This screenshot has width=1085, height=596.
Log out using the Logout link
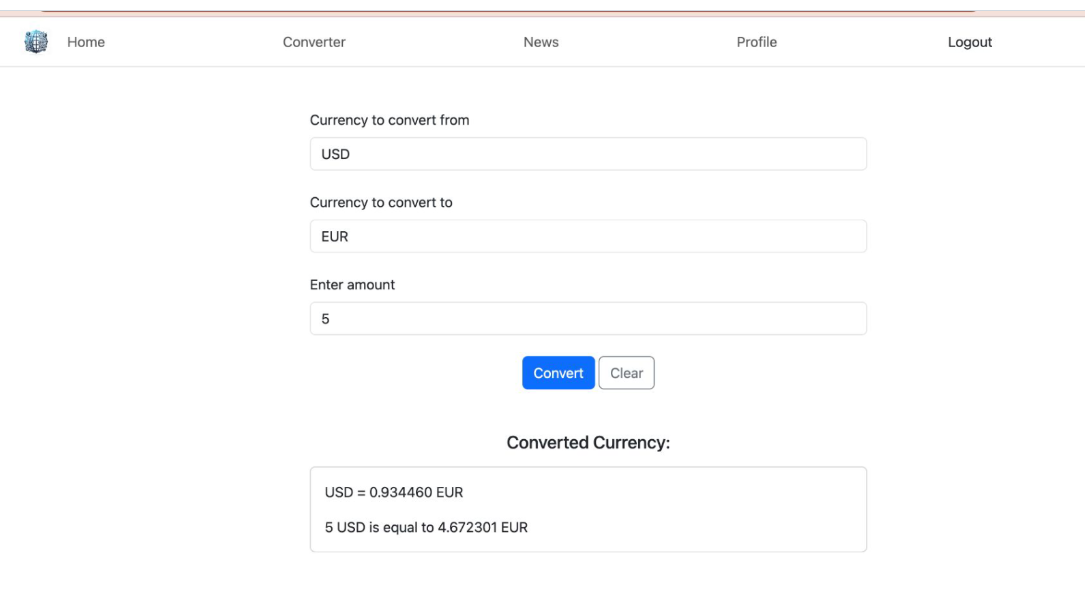coord(969,42)
